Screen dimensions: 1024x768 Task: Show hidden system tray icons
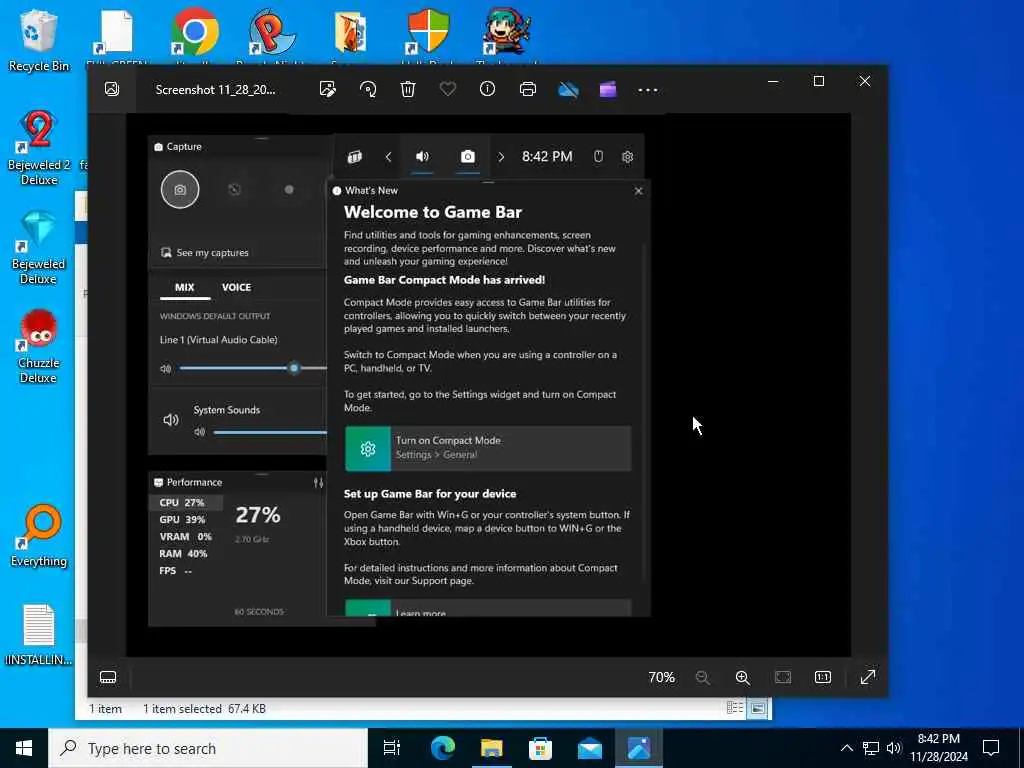846,748
